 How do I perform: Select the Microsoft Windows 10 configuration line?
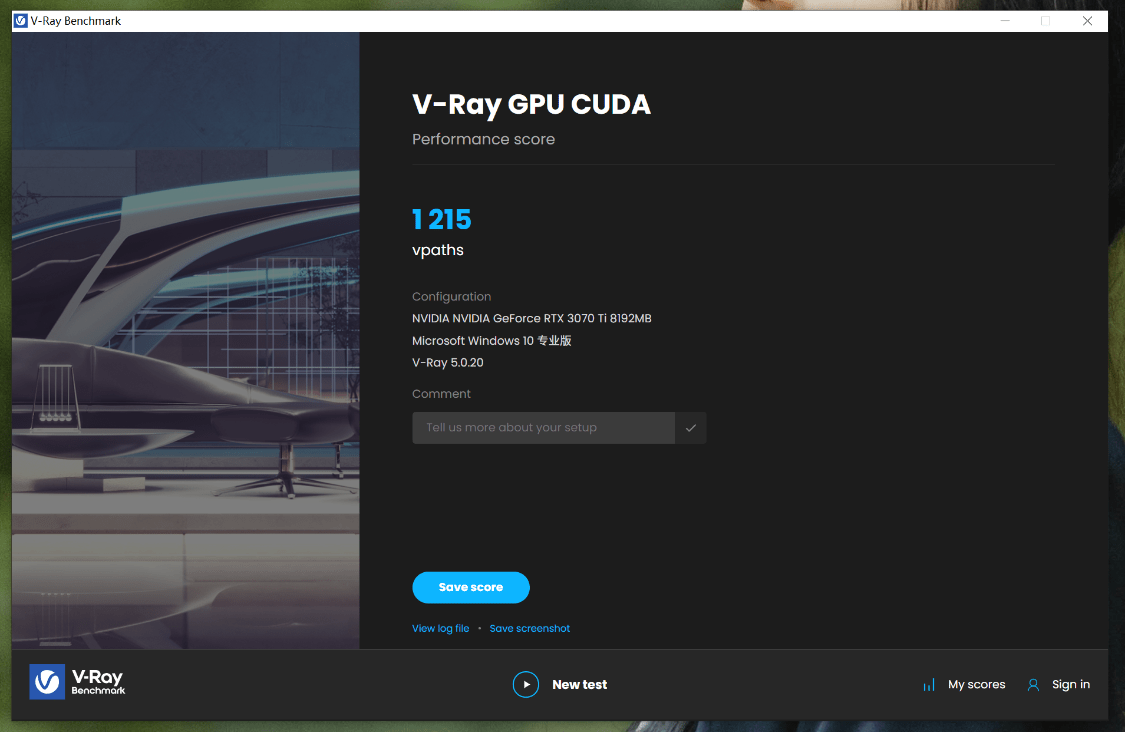click(491, 341)
